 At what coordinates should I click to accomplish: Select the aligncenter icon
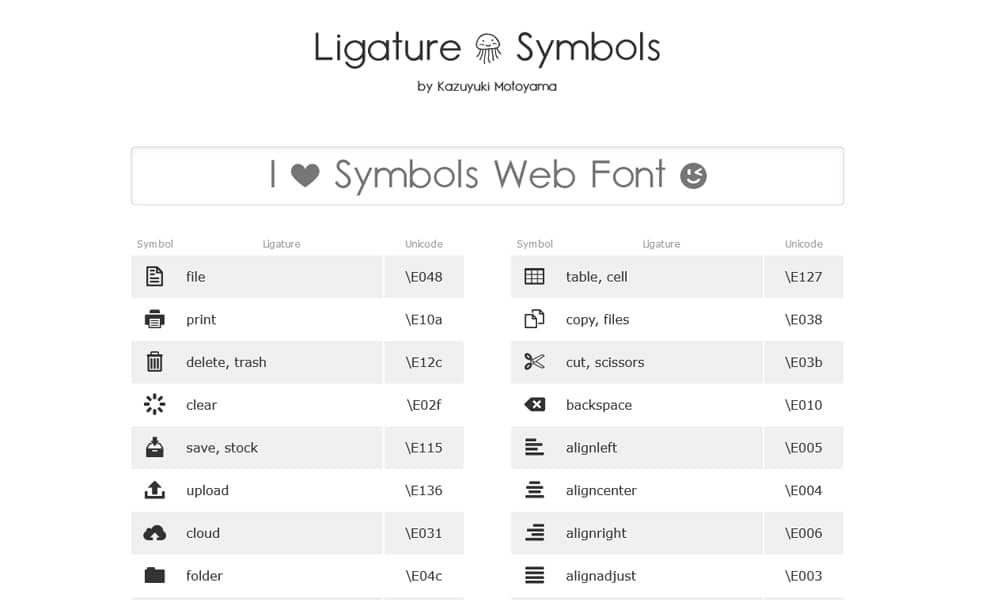[x=534, y=490]
